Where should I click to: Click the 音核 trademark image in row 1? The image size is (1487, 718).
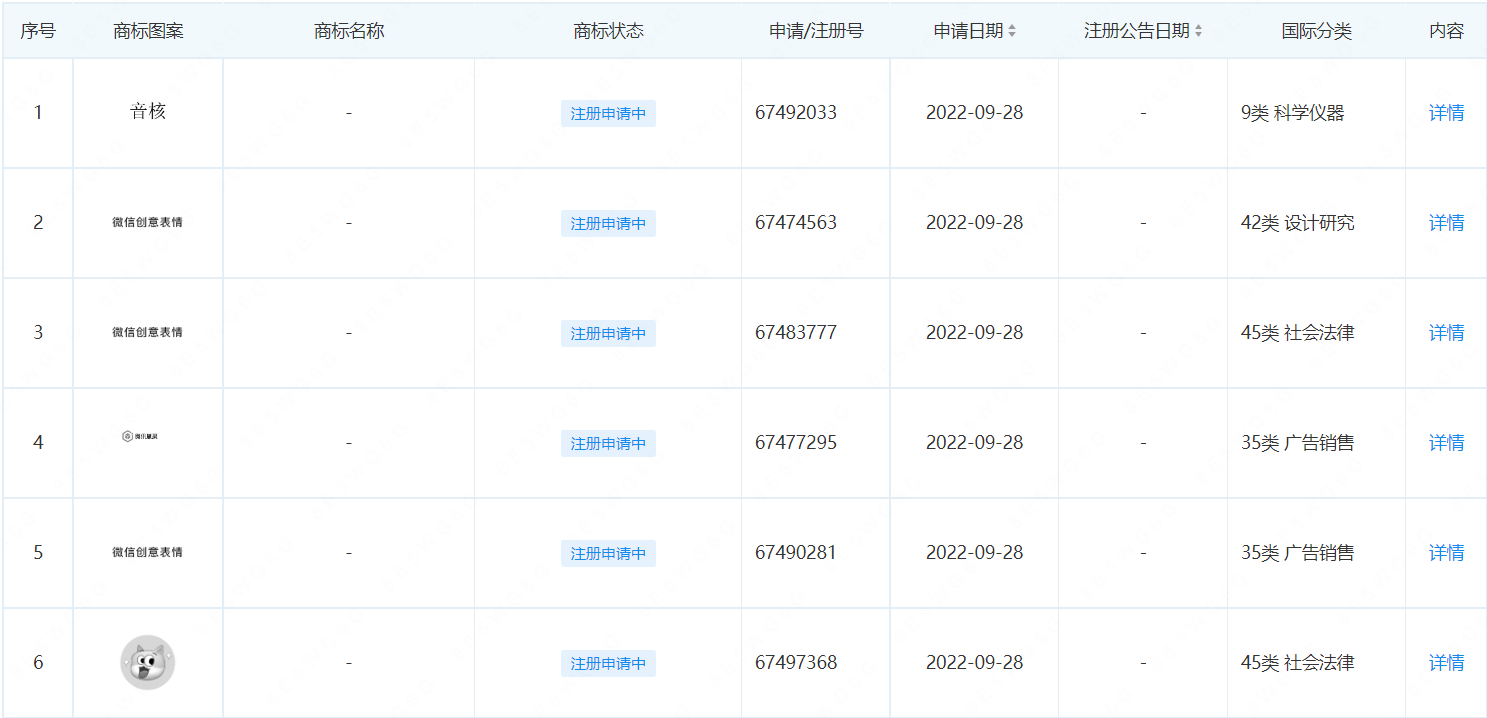[148, 112]
